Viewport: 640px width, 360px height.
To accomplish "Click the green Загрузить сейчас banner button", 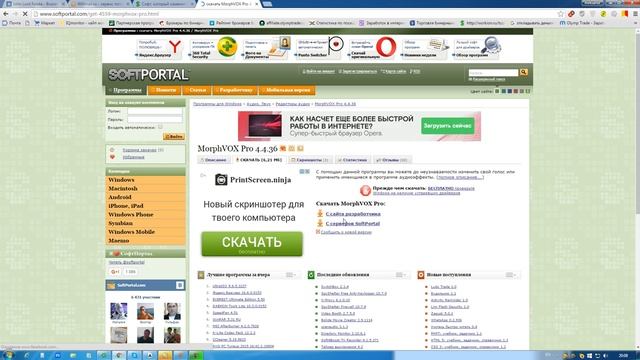I will [448, 126].
